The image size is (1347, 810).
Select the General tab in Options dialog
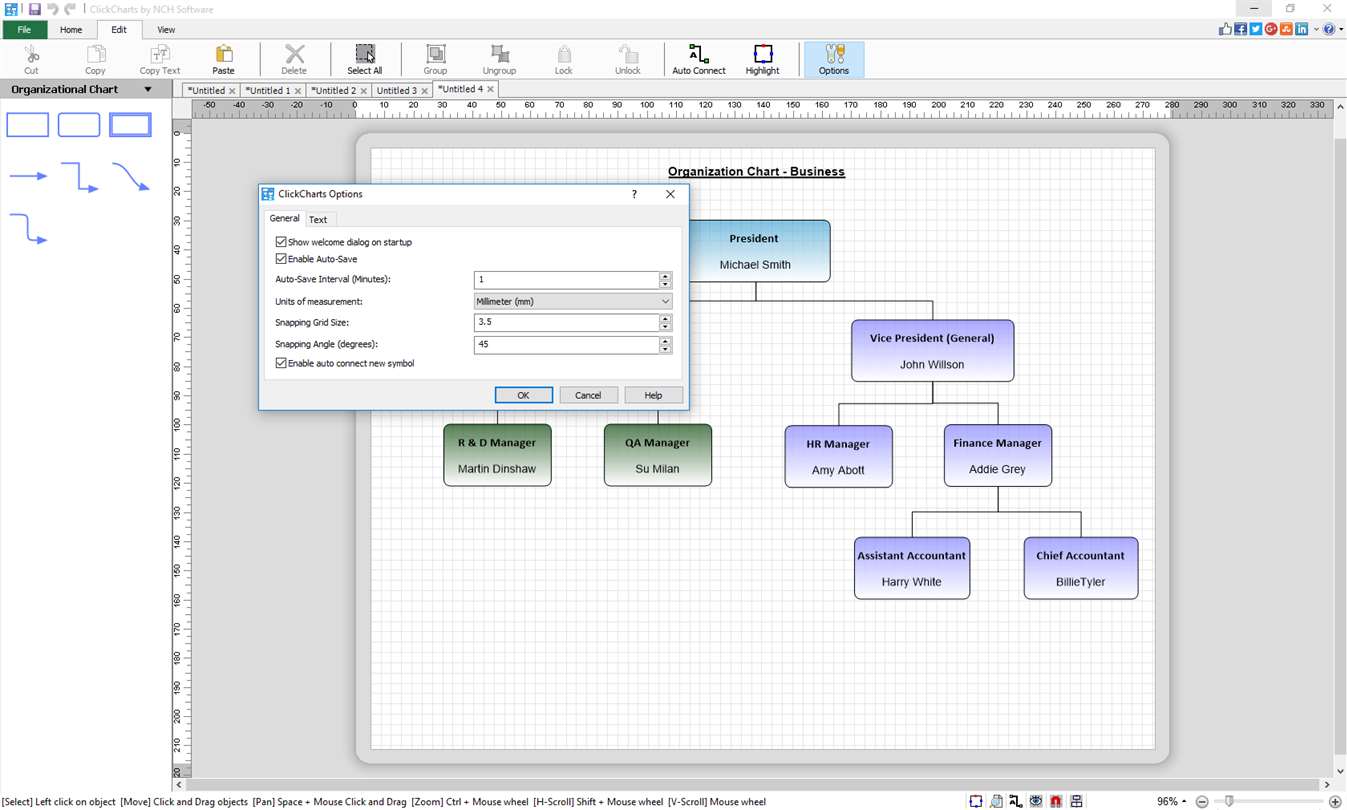click(x=284, y=218)
